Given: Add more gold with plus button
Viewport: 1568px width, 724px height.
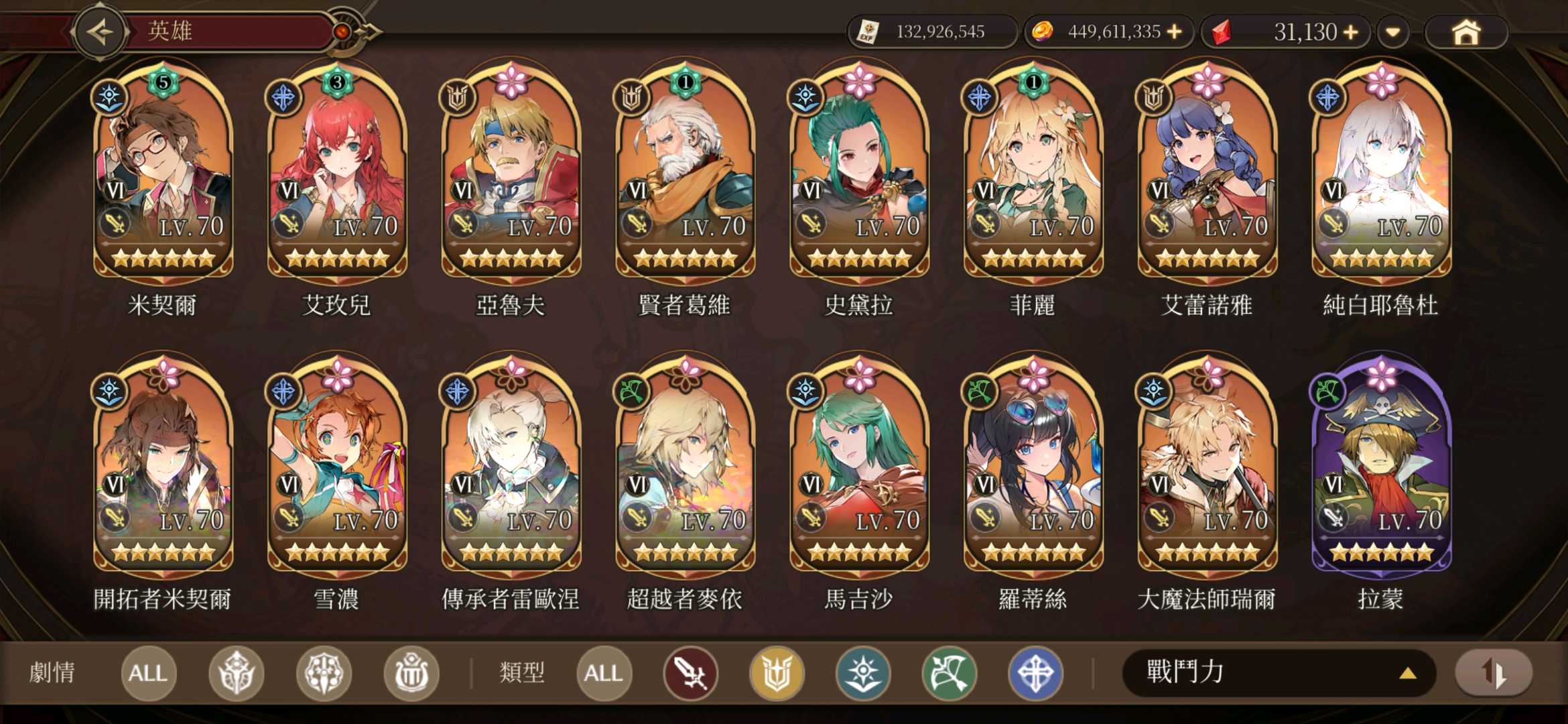Looking at the screenshot, I should point(1174,32).
